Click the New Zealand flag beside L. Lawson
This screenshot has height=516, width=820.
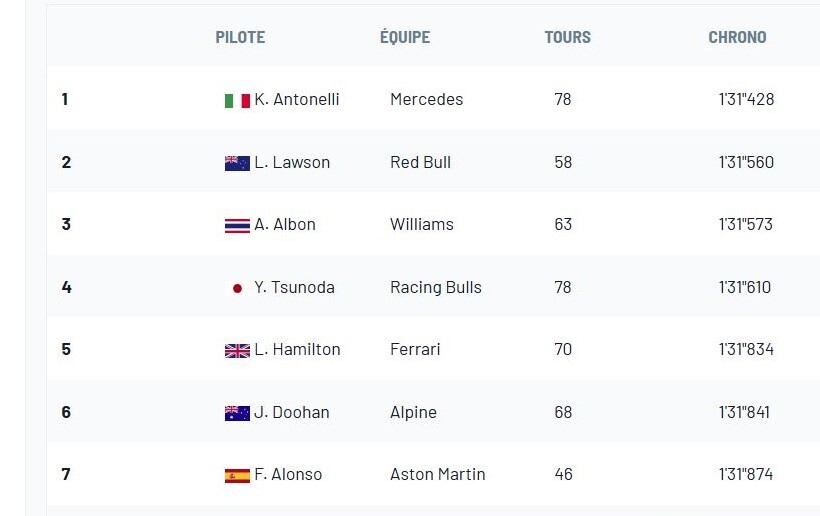pyautogui.click(x=237, y=163)
